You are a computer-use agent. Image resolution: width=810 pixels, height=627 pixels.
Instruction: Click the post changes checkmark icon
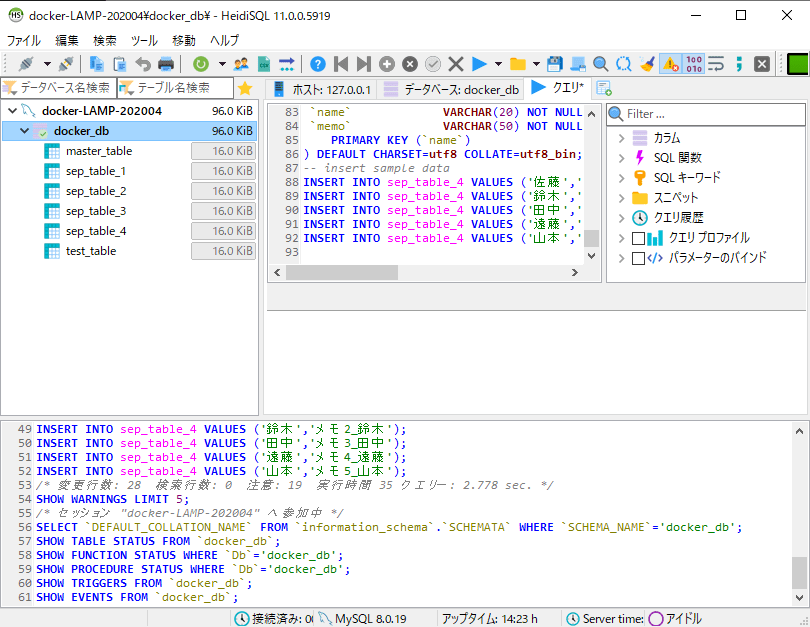click(x=433, y=64)
